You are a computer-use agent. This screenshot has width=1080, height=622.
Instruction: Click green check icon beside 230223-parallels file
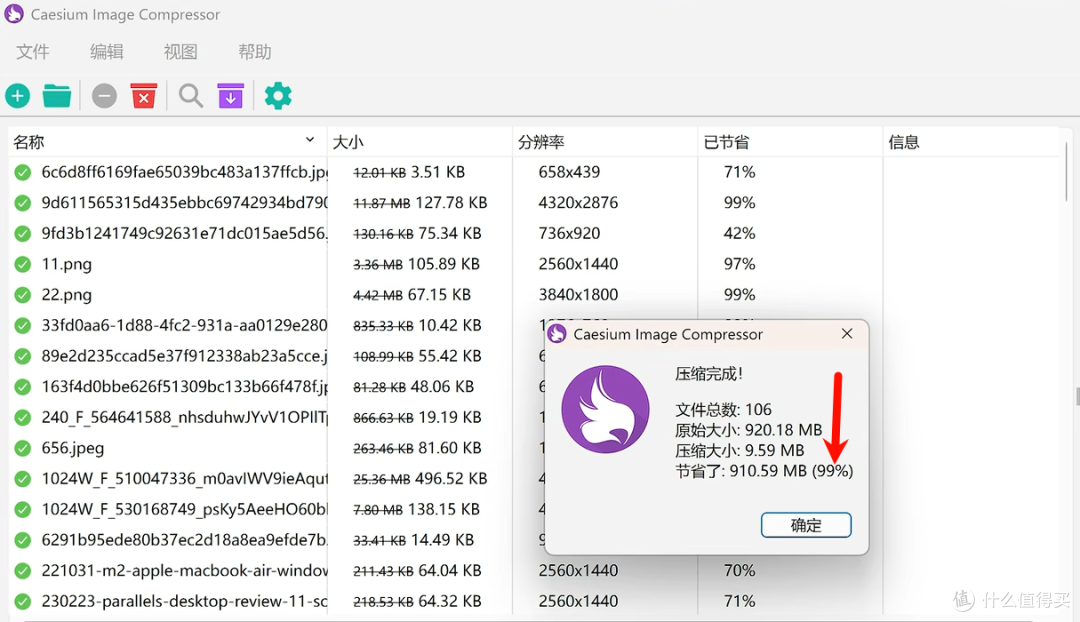point(23,601)
